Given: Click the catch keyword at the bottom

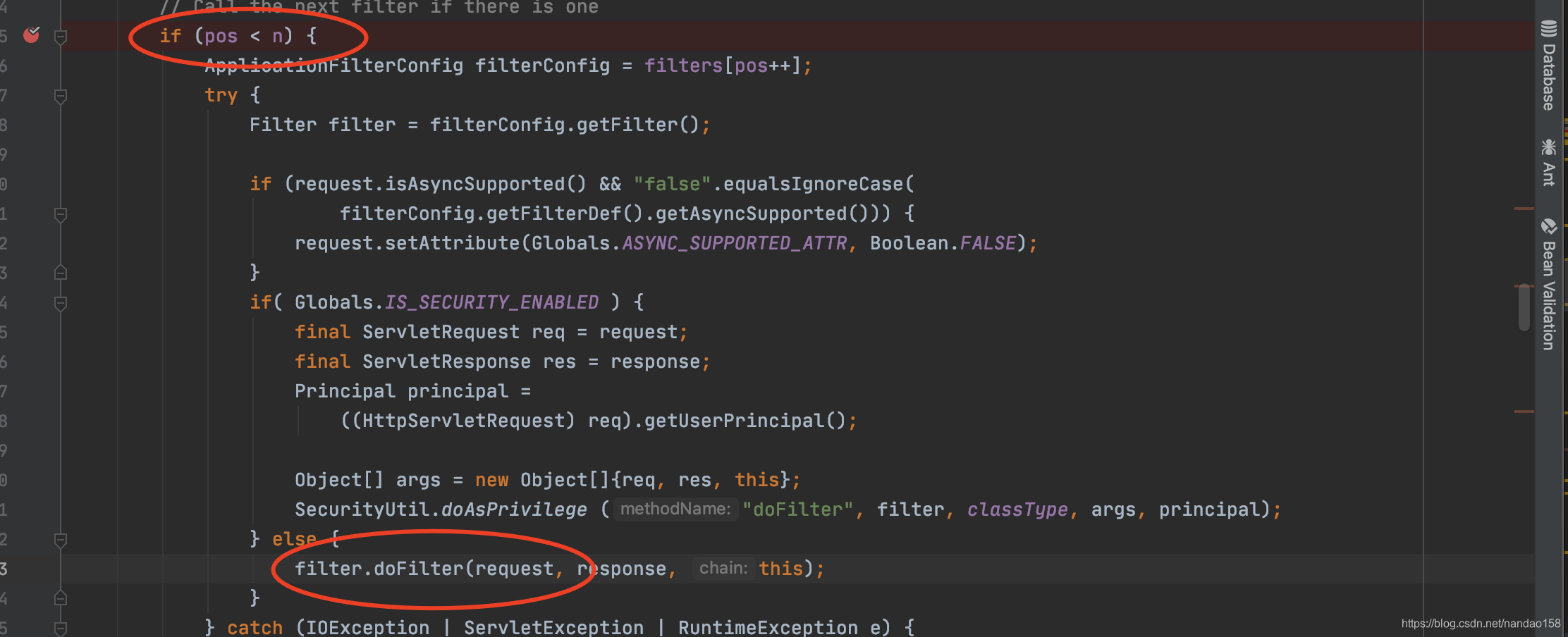Looking at the screenshot, I should point(255,626).
